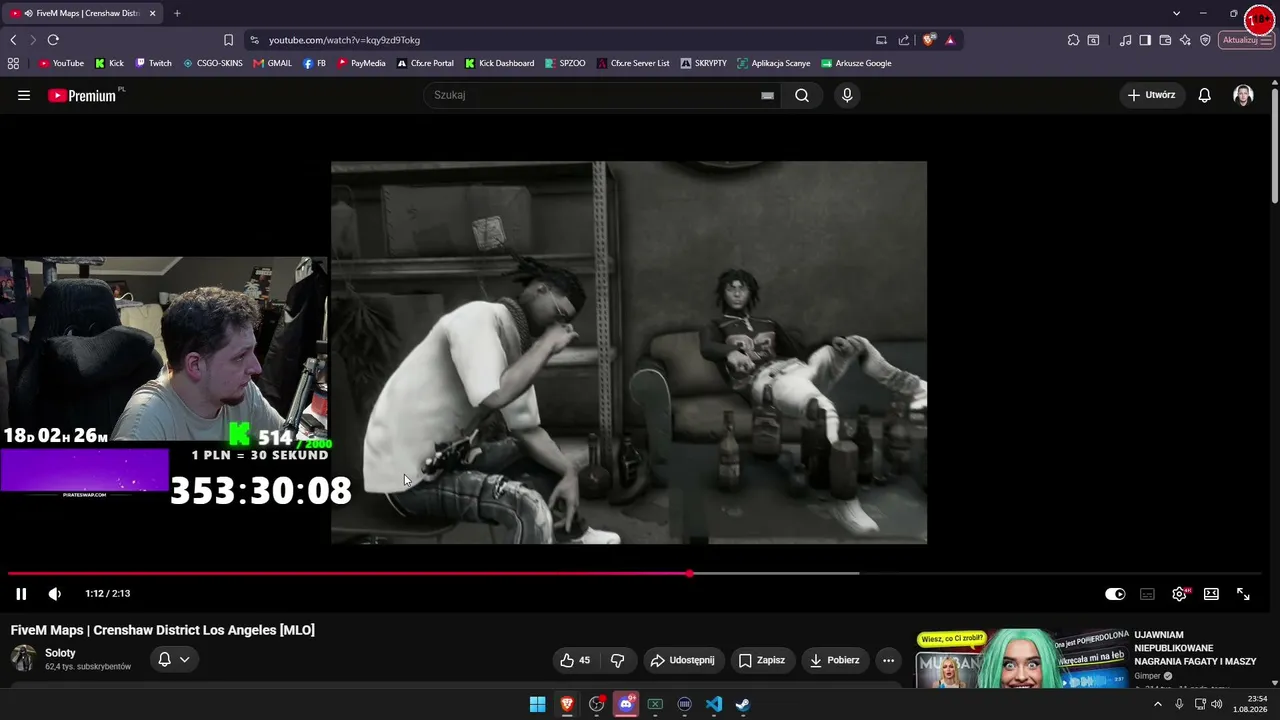Click the subtitles button
This screenshot has height=720, width=1280.
1147,594
